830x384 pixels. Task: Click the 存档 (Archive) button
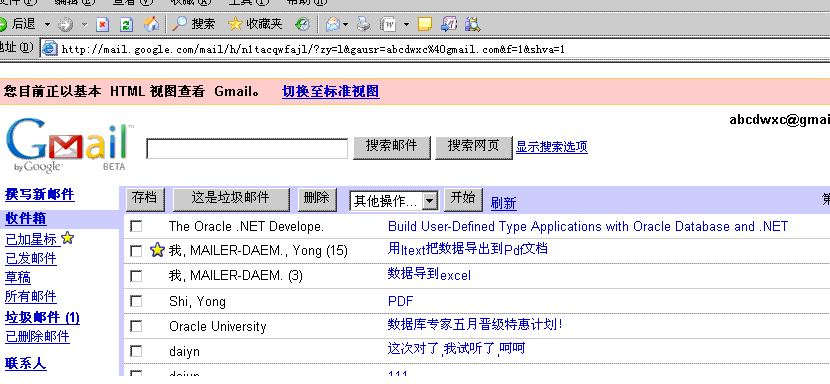pos(145,199)
